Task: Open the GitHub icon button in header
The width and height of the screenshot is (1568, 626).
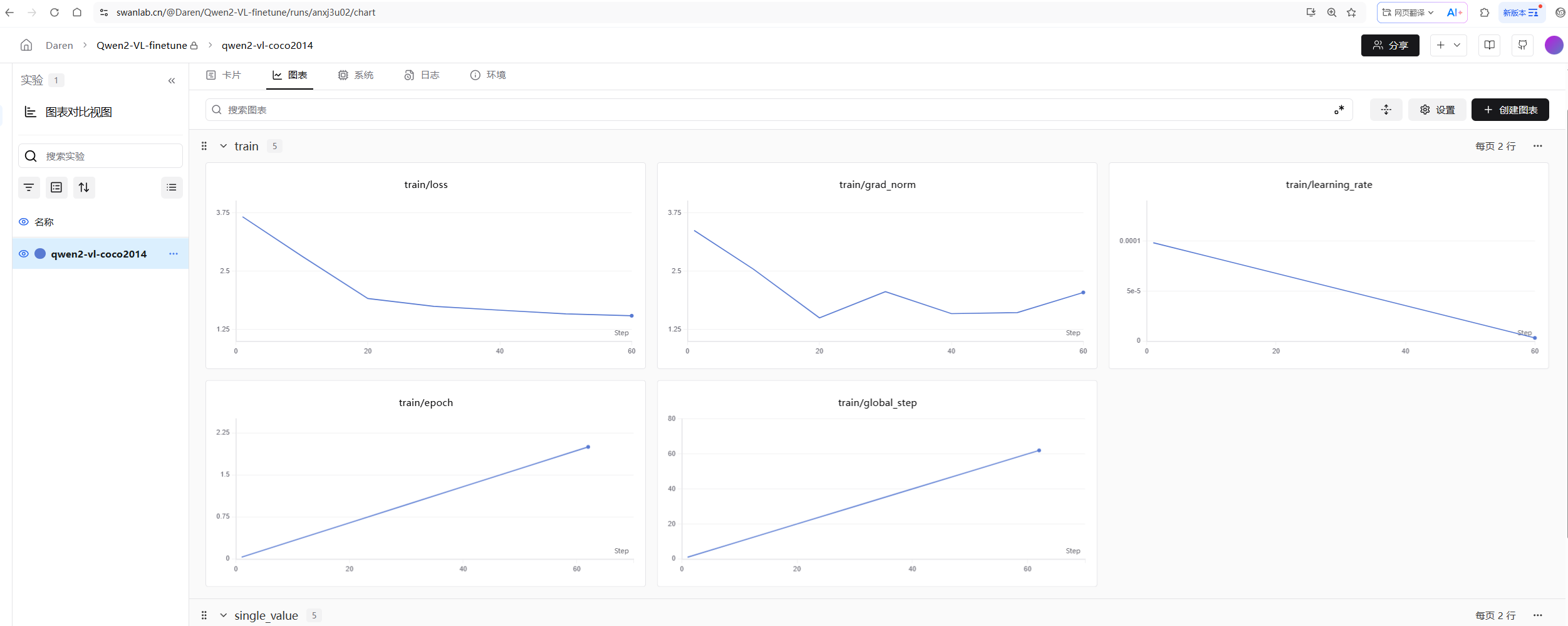Action: 1522,45
